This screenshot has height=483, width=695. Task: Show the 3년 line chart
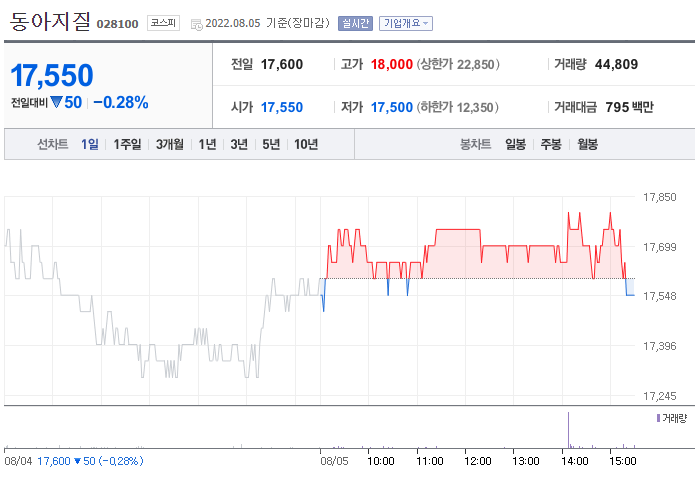point(239,144)
